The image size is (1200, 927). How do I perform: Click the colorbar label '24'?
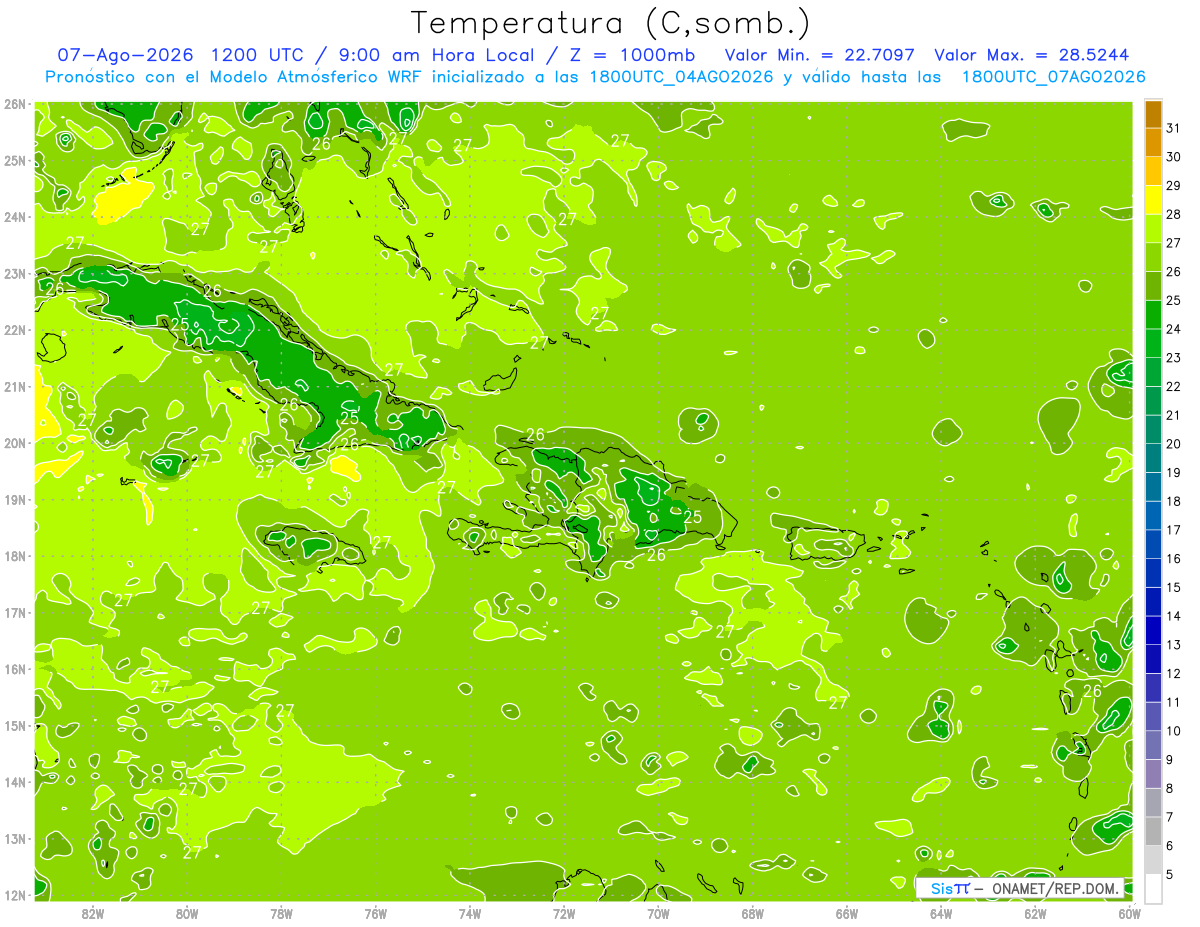(x=1173, y=329)
